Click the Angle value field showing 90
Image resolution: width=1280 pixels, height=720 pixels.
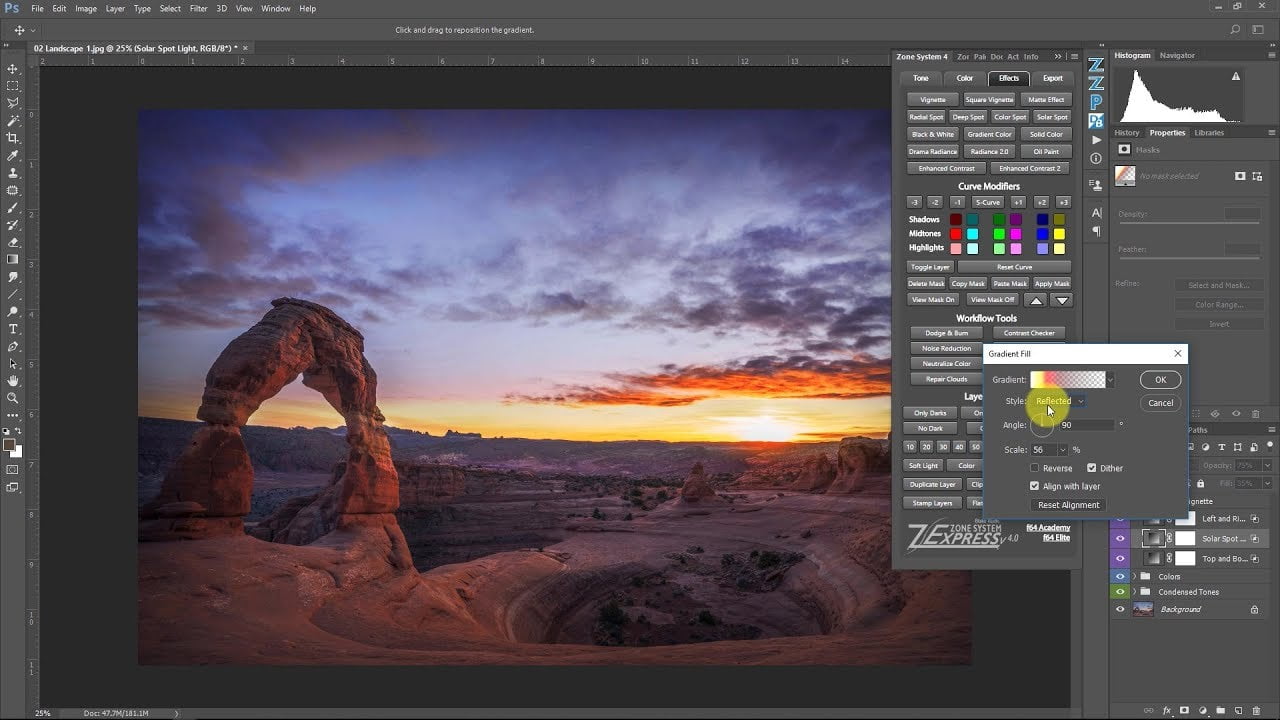click(x=1085, y=425)
